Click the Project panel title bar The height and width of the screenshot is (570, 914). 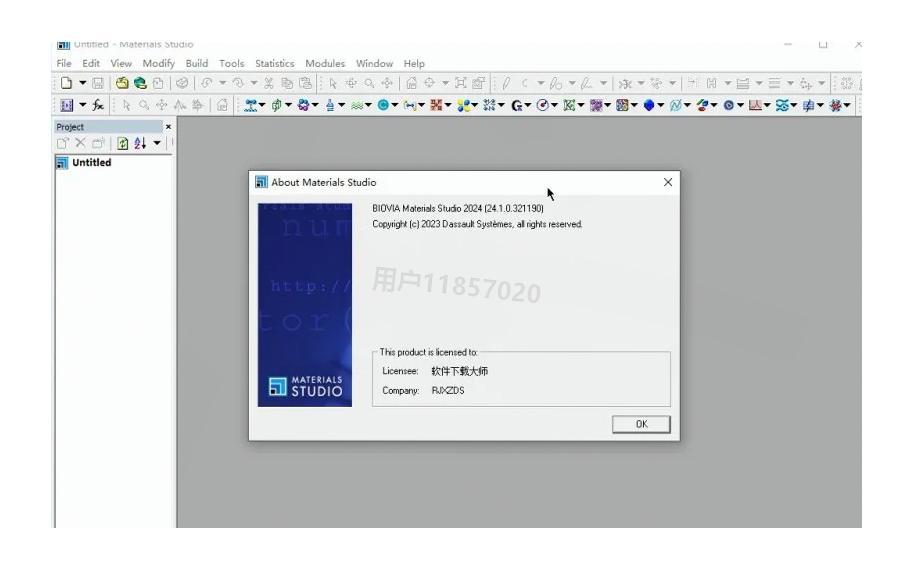point(108,126)
